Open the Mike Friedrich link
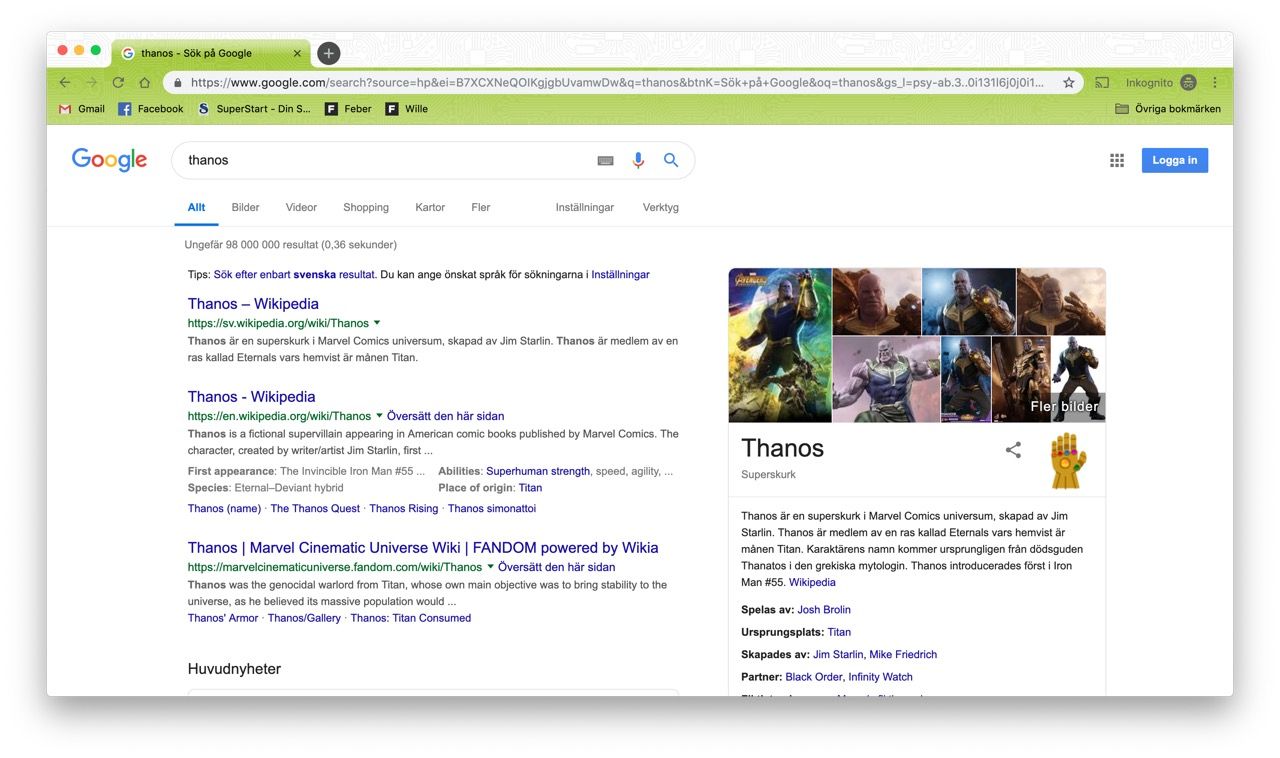The width and height of the screenshot is (1280, 758). coord(903,654)
